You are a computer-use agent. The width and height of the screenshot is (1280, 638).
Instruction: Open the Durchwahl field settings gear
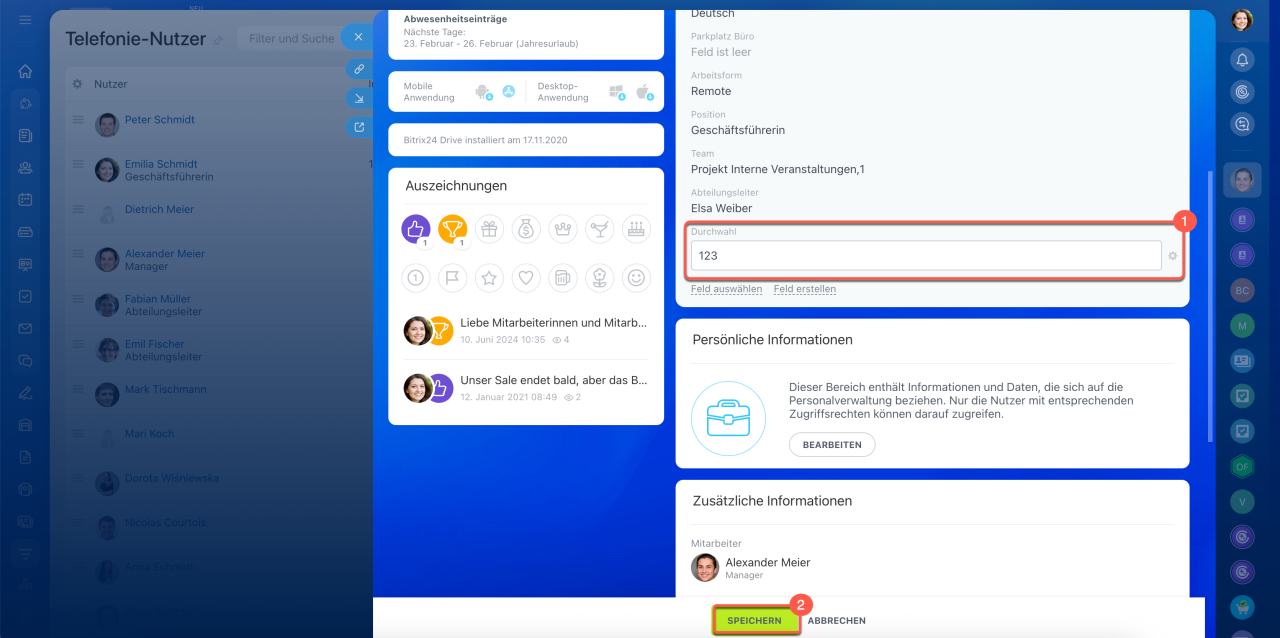click(x=1173, y=256)
